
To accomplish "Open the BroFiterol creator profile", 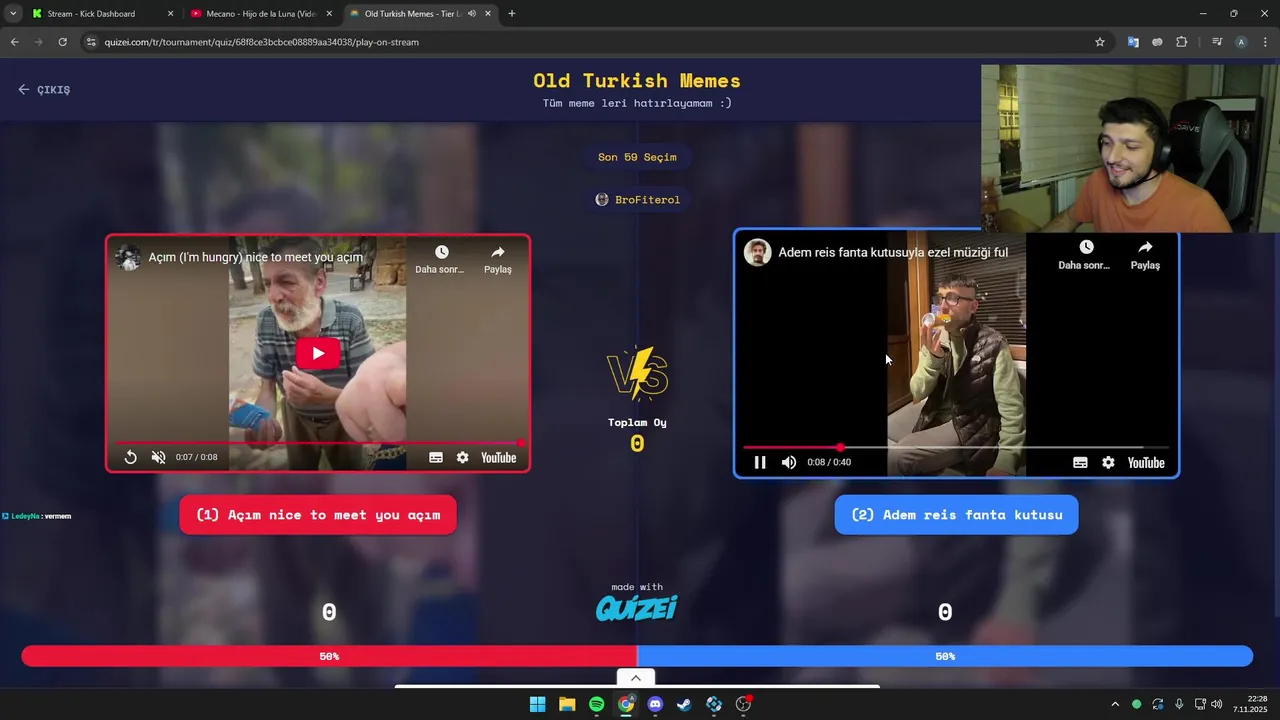I will tap(638, 200).
